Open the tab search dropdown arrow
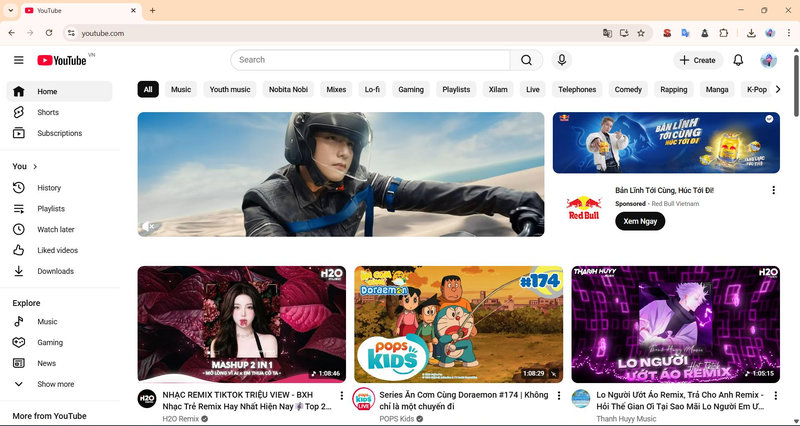800x426 pixels. 10,10
